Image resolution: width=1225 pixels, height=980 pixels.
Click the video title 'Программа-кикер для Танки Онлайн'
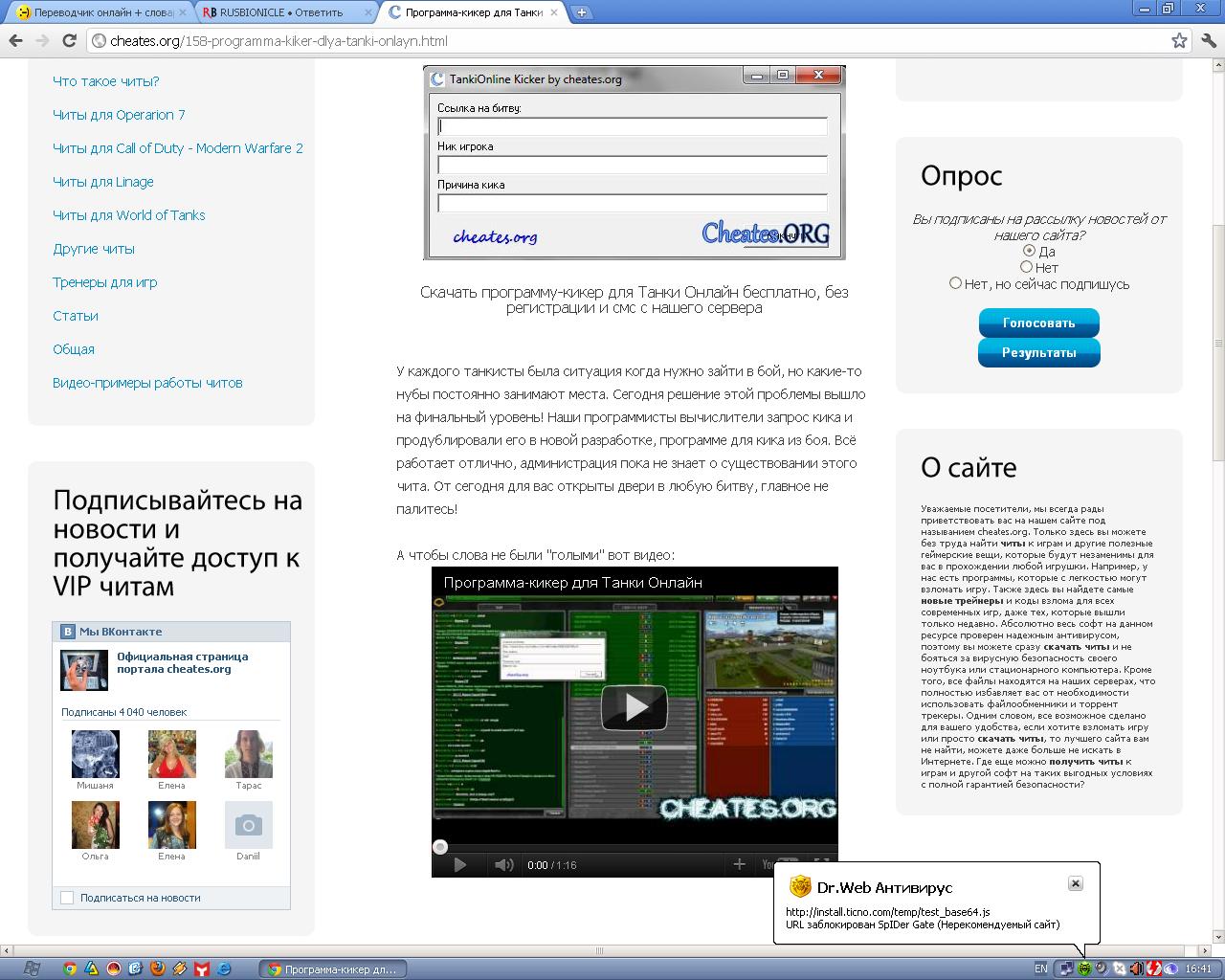pyautogui.click(x=573, y=582)
